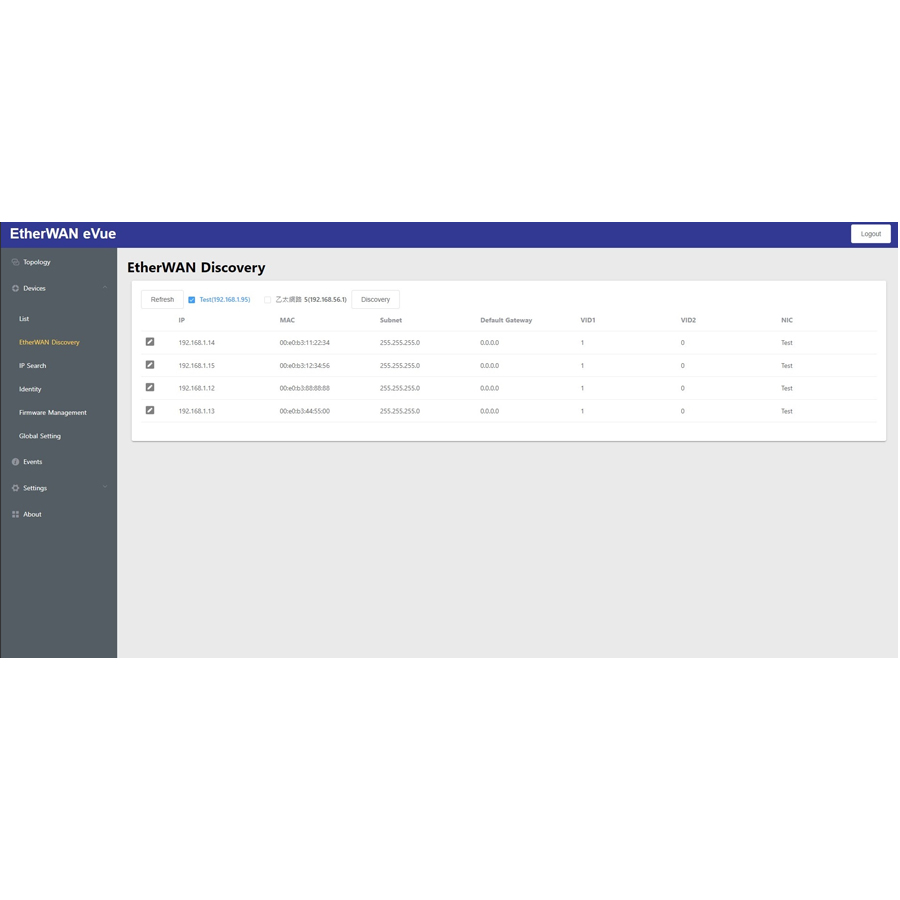Click the Refresh button
Screen dimensions: 900x900
[162, 300]
